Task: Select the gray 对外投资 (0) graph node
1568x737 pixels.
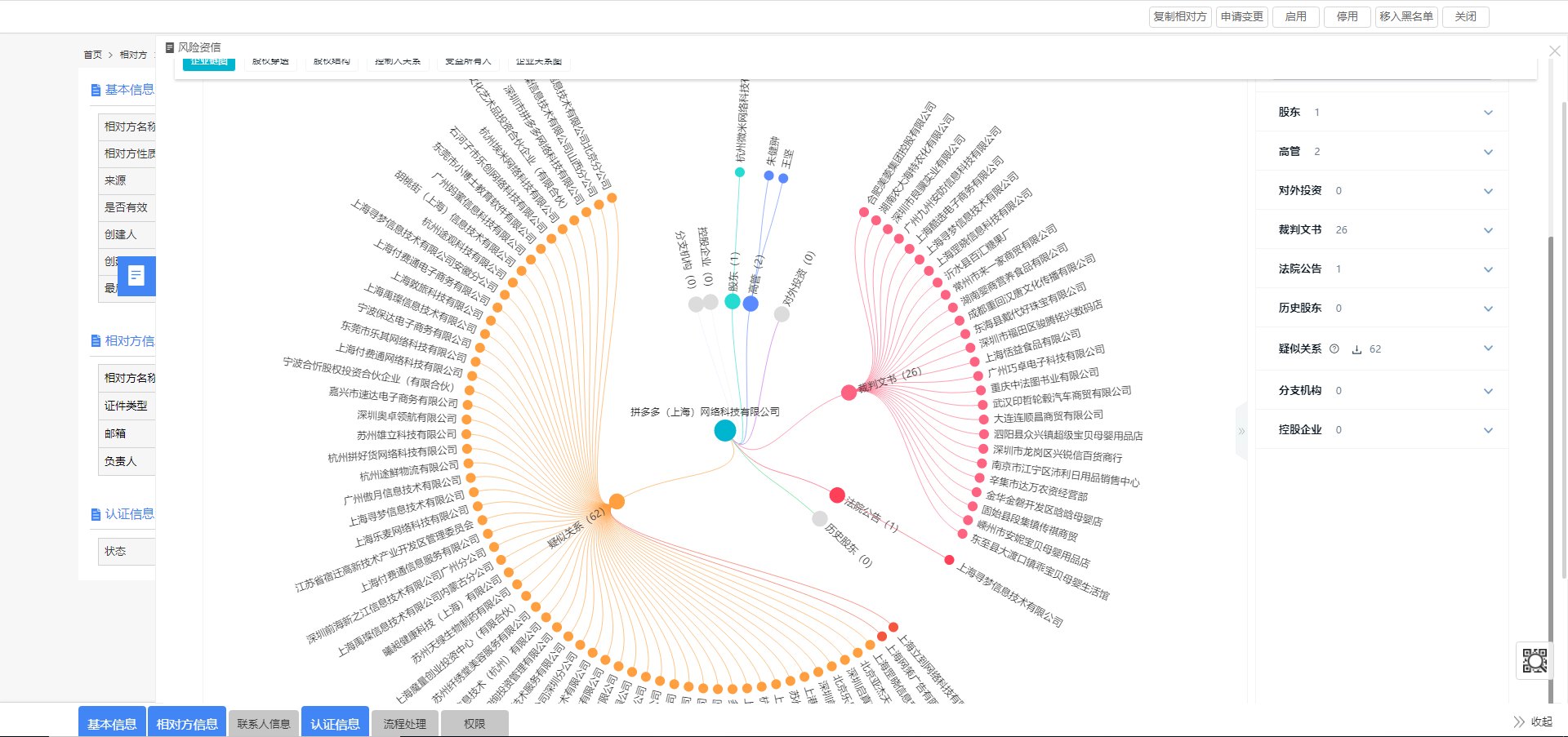Action: point(782,314)
